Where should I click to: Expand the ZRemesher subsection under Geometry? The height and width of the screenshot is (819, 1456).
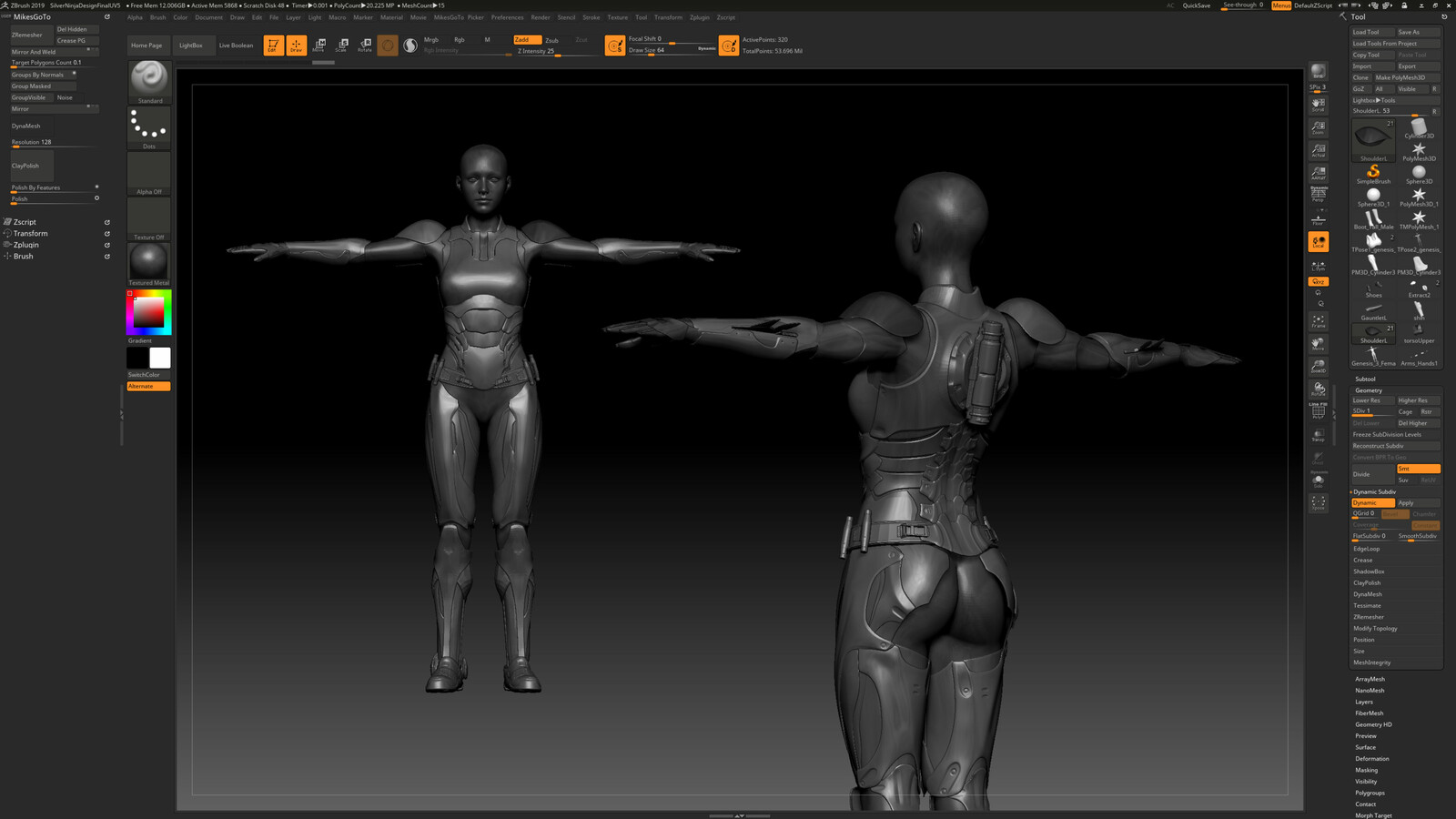pyautogui.click(x=1368, y=617)
